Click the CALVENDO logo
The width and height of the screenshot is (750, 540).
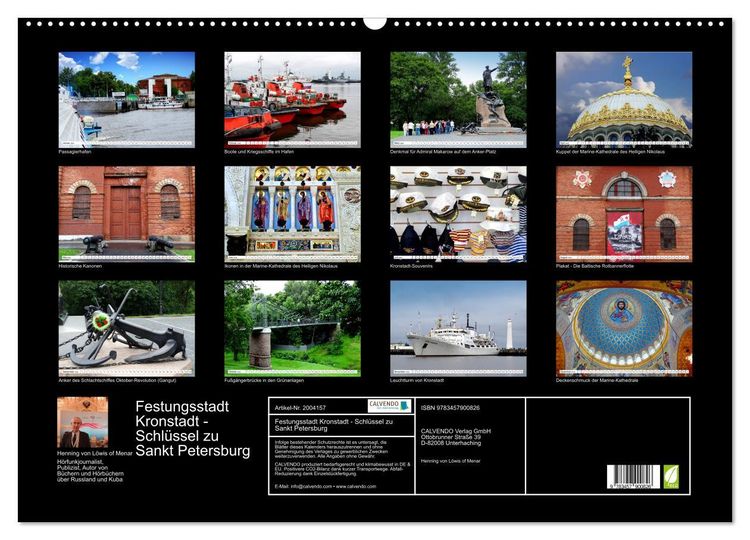click(x=389, y=406)
